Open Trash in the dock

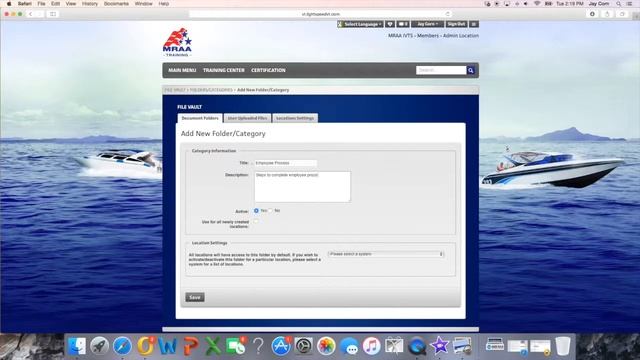(x=563, y=346)
